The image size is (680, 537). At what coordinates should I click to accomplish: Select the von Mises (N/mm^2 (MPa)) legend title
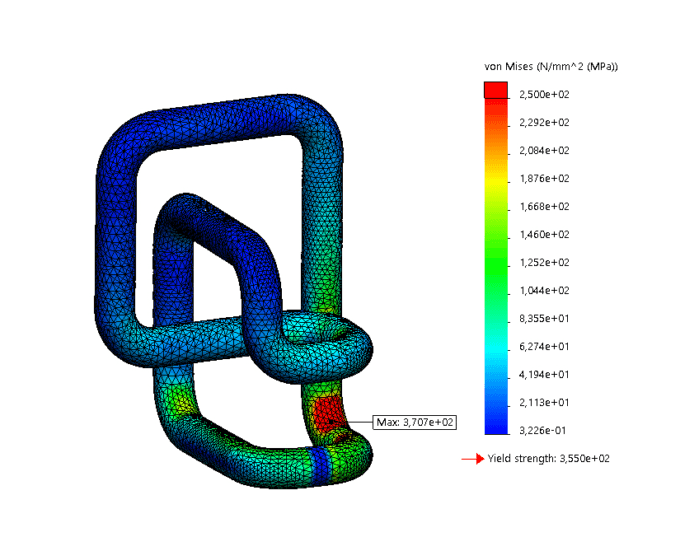point(551,66)
